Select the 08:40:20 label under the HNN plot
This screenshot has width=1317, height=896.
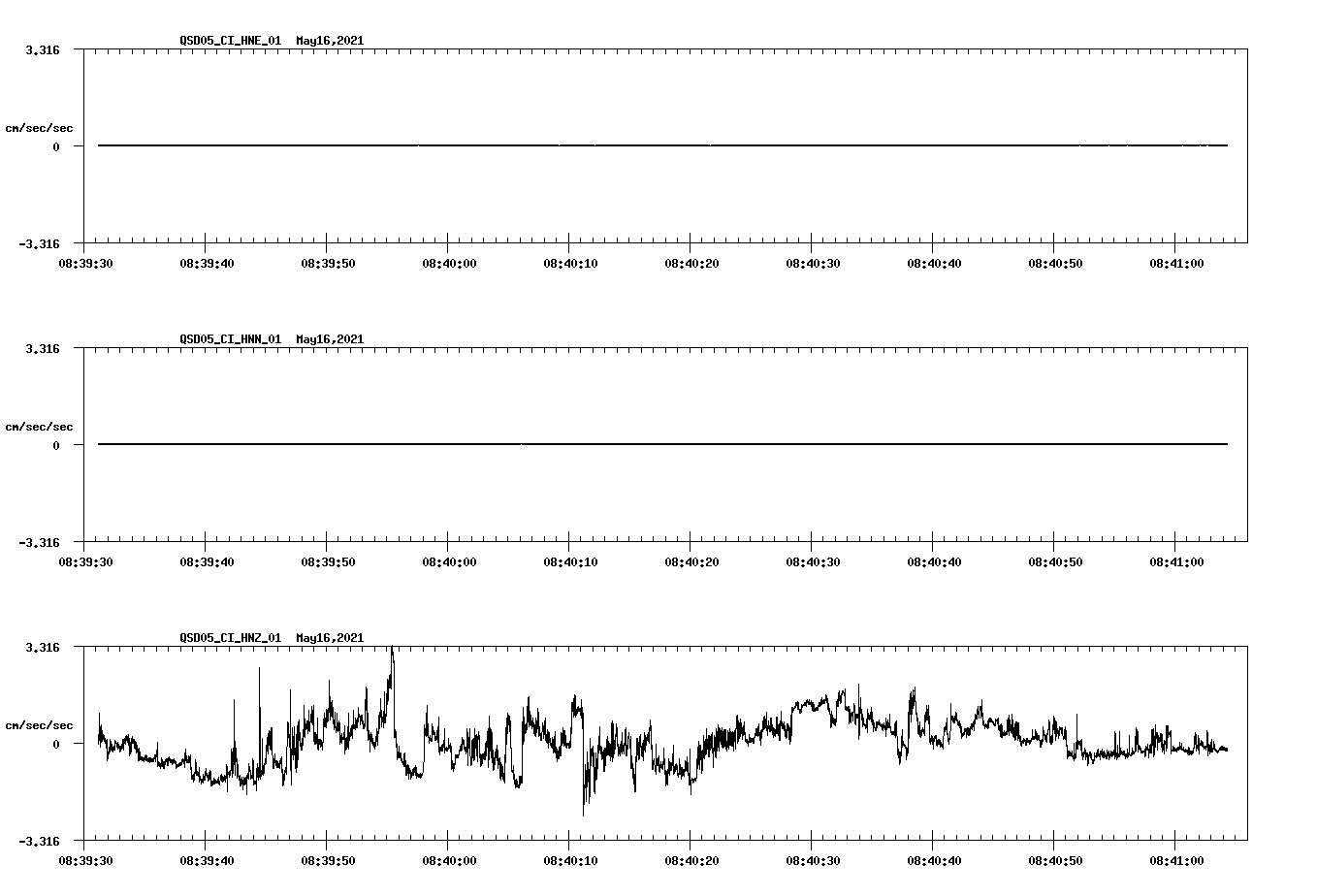[x=691, y=560]
